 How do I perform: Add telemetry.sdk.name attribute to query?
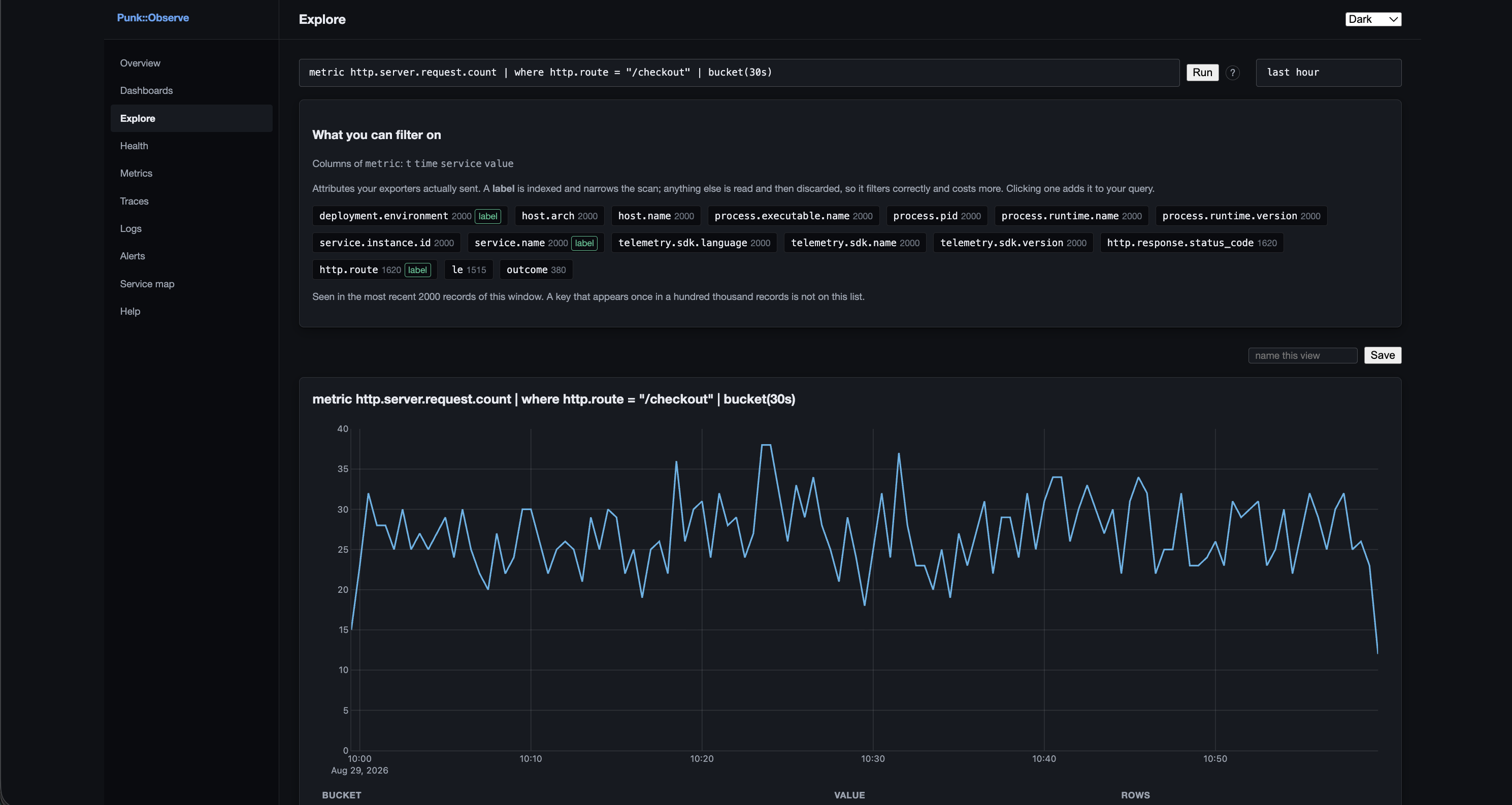coord(854,243)
